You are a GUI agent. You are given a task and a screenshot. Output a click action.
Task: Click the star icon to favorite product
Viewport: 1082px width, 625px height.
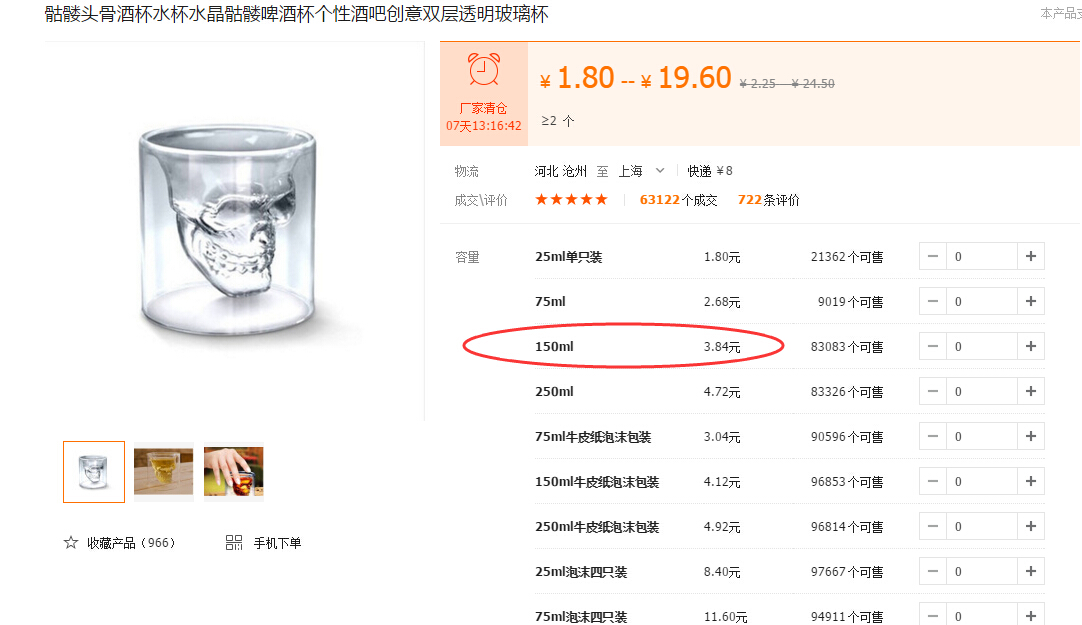point(70,543)
